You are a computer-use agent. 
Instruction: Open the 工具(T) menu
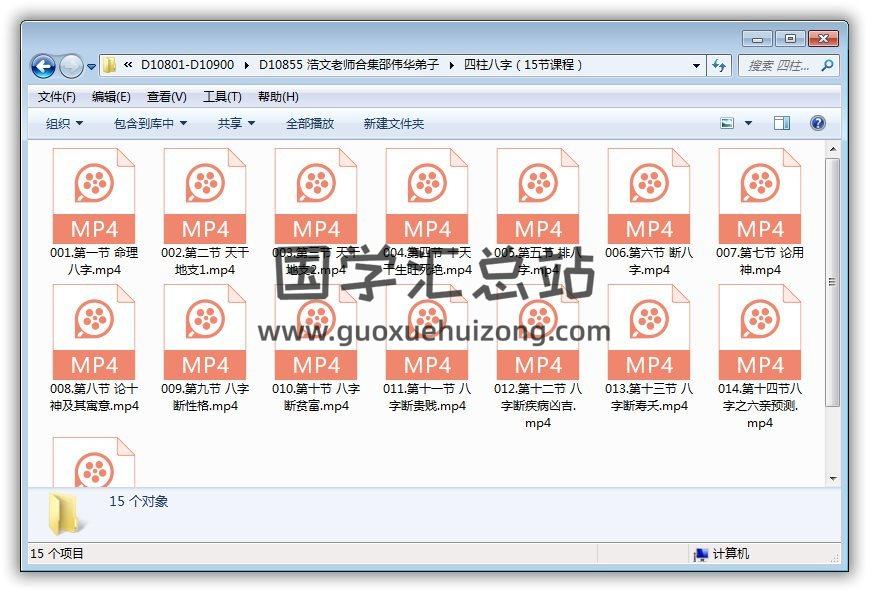[x=222, y=97]
